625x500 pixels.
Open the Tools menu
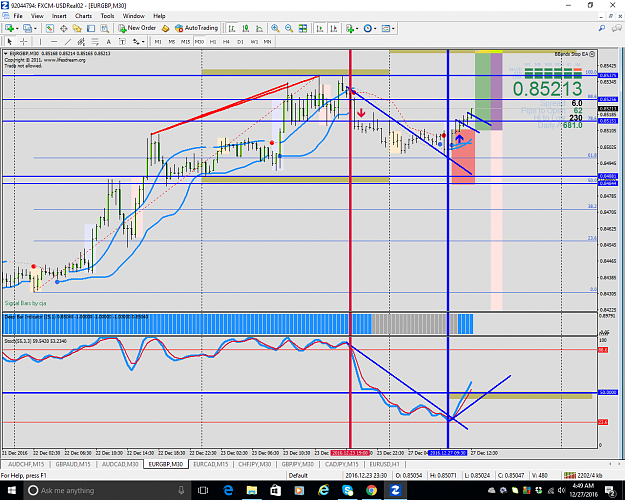coord(107,16)
